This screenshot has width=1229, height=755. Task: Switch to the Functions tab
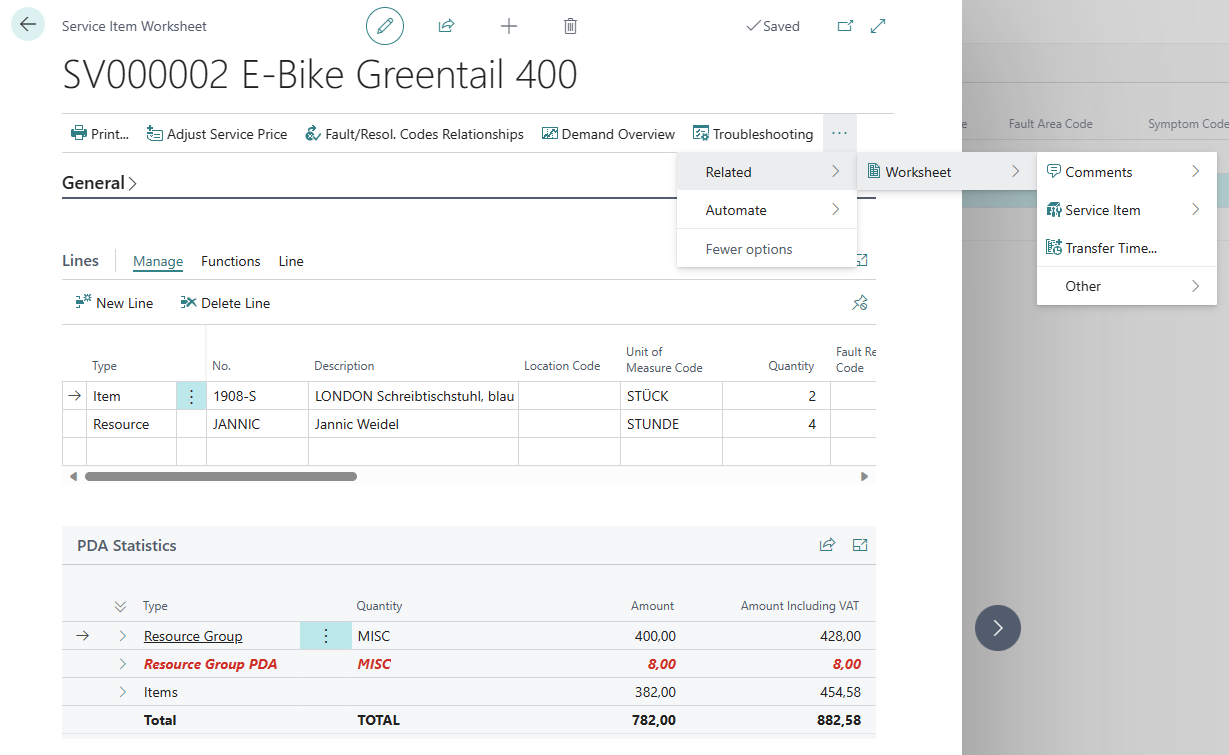(230, 261)
